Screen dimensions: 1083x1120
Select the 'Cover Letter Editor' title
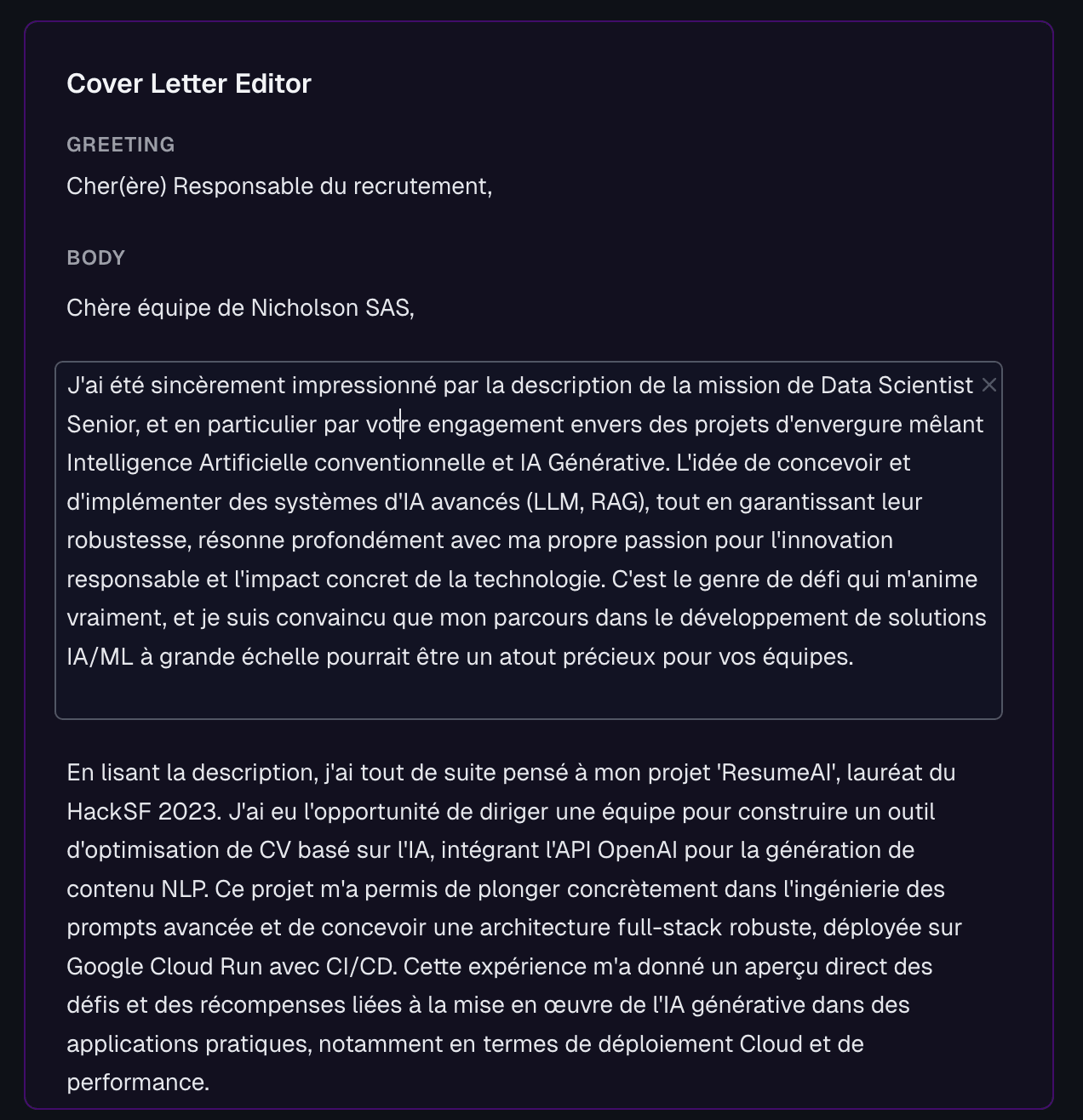click(x=189, y=83)
